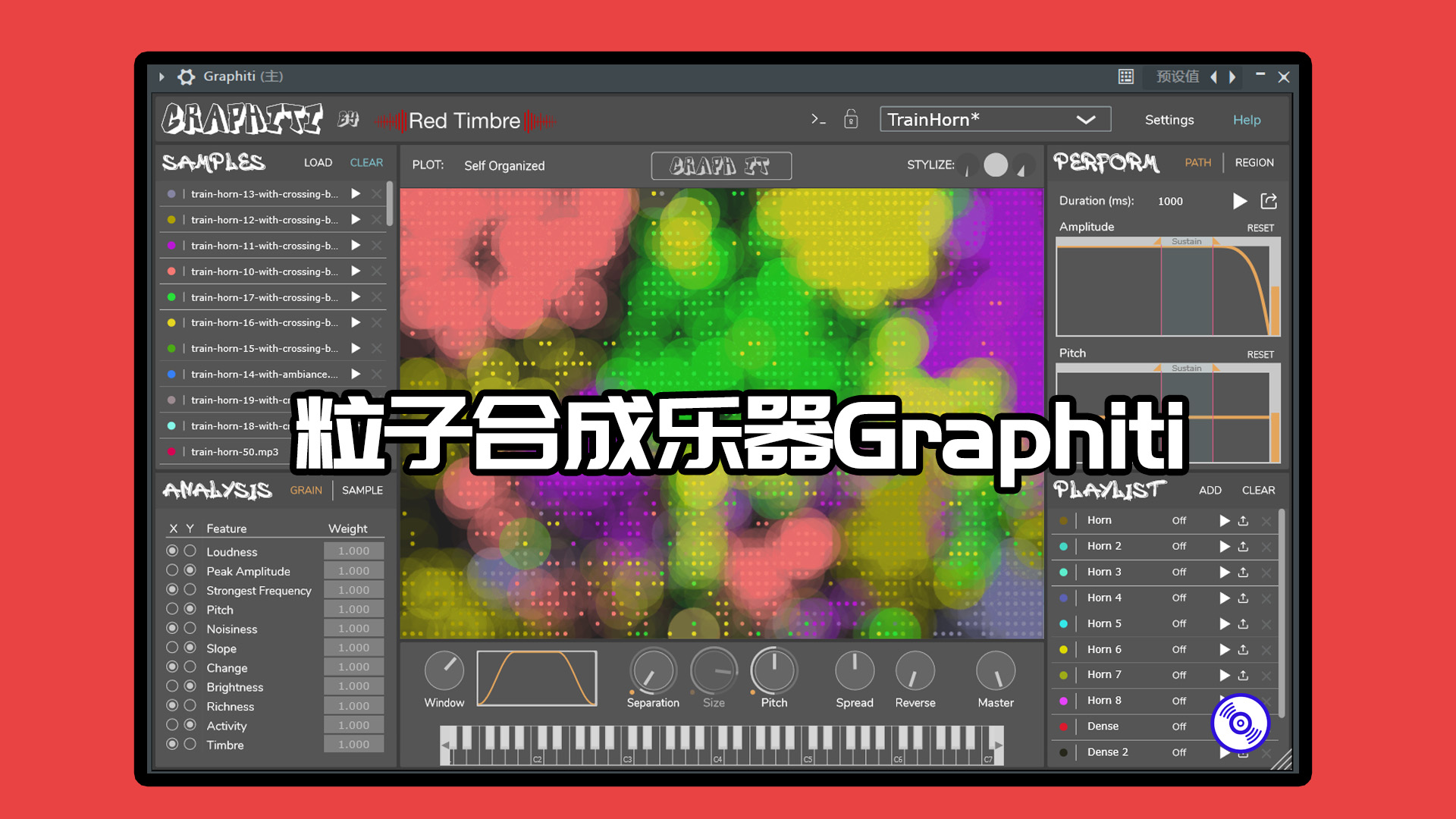Click the REGION tab in Perform panel
The width and height of the screenshot is (1456, 819).
pyautogui.click(x=1254, y=162)
